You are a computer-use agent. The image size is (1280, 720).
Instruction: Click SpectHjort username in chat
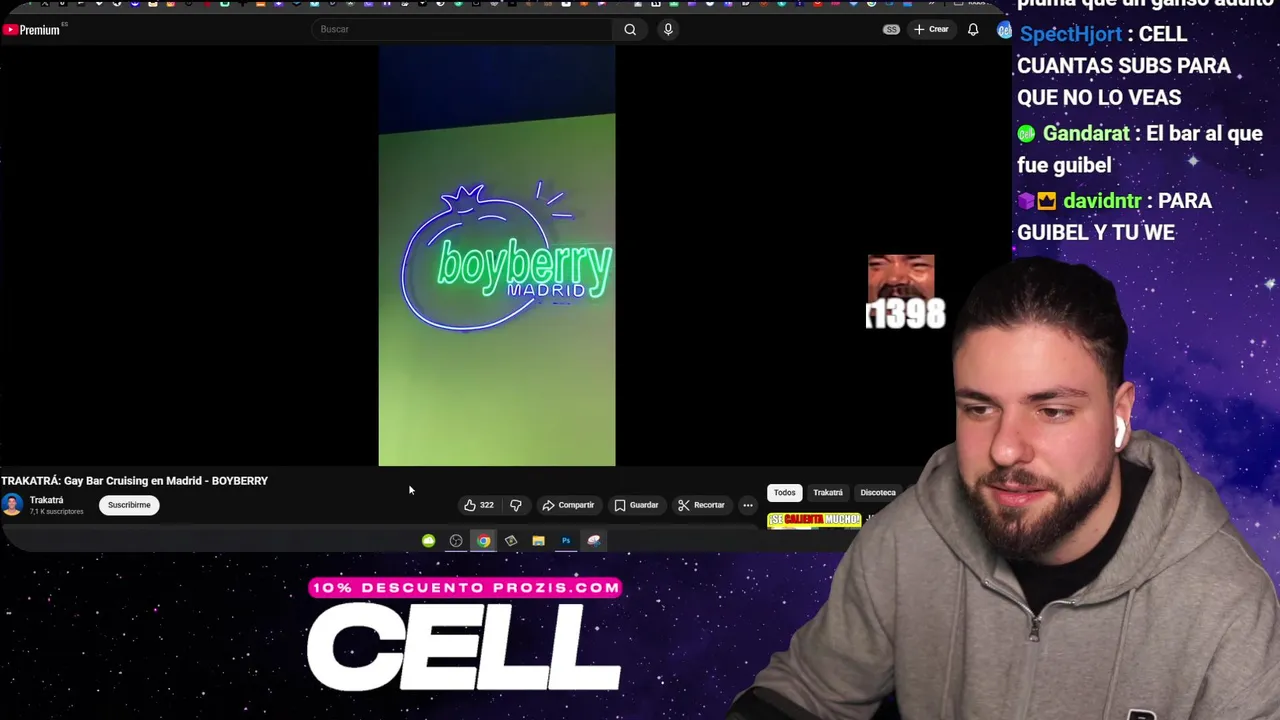tap(1071, 34)
